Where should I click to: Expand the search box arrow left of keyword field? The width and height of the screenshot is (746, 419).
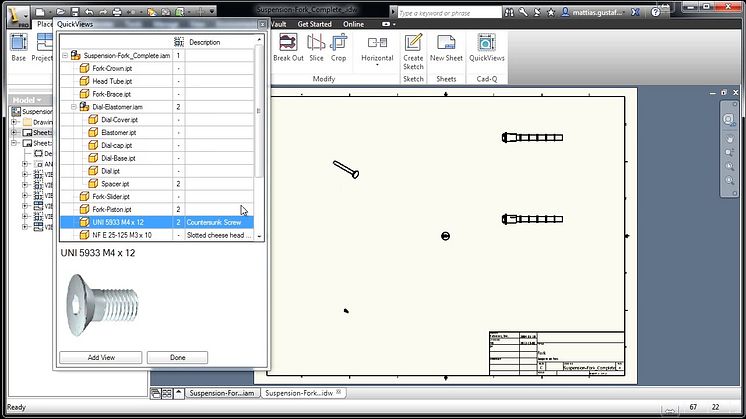click(x=393, y=12)
